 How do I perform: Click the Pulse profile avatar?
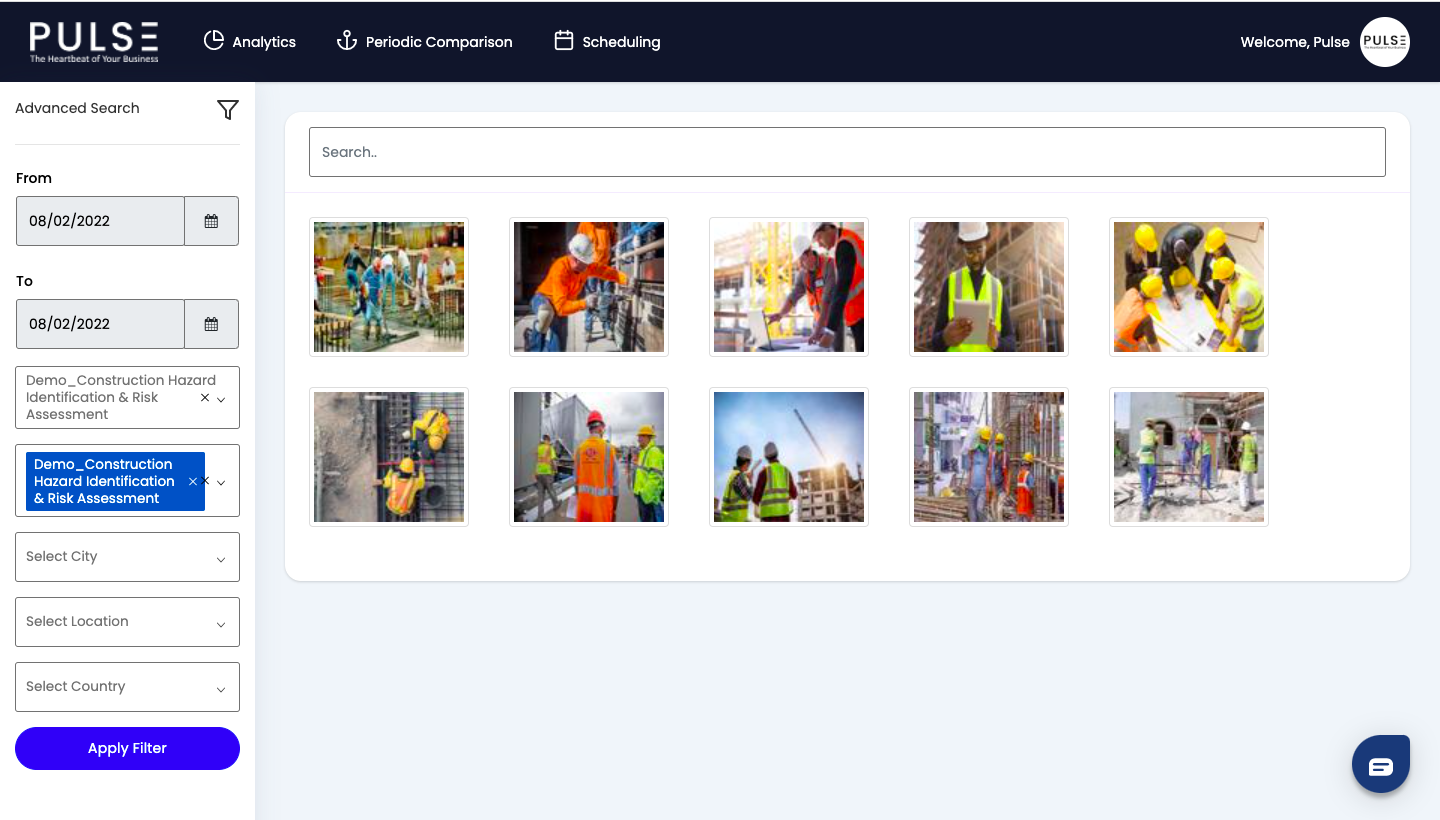pos(1385,41)
